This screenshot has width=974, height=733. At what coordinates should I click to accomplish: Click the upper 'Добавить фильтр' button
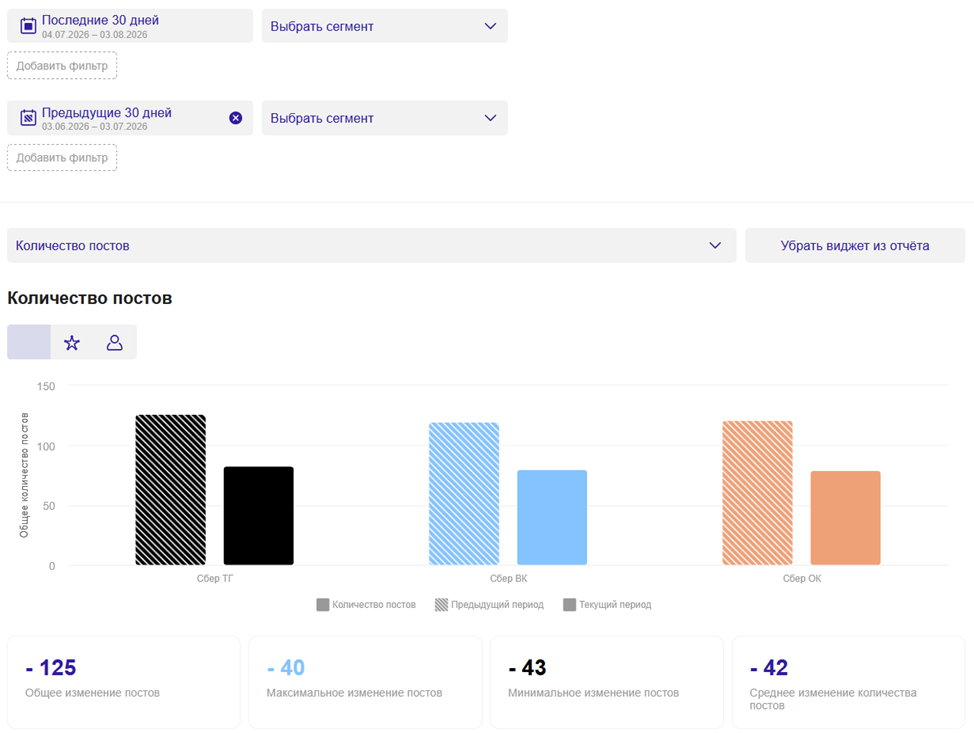tap(62, 66)
